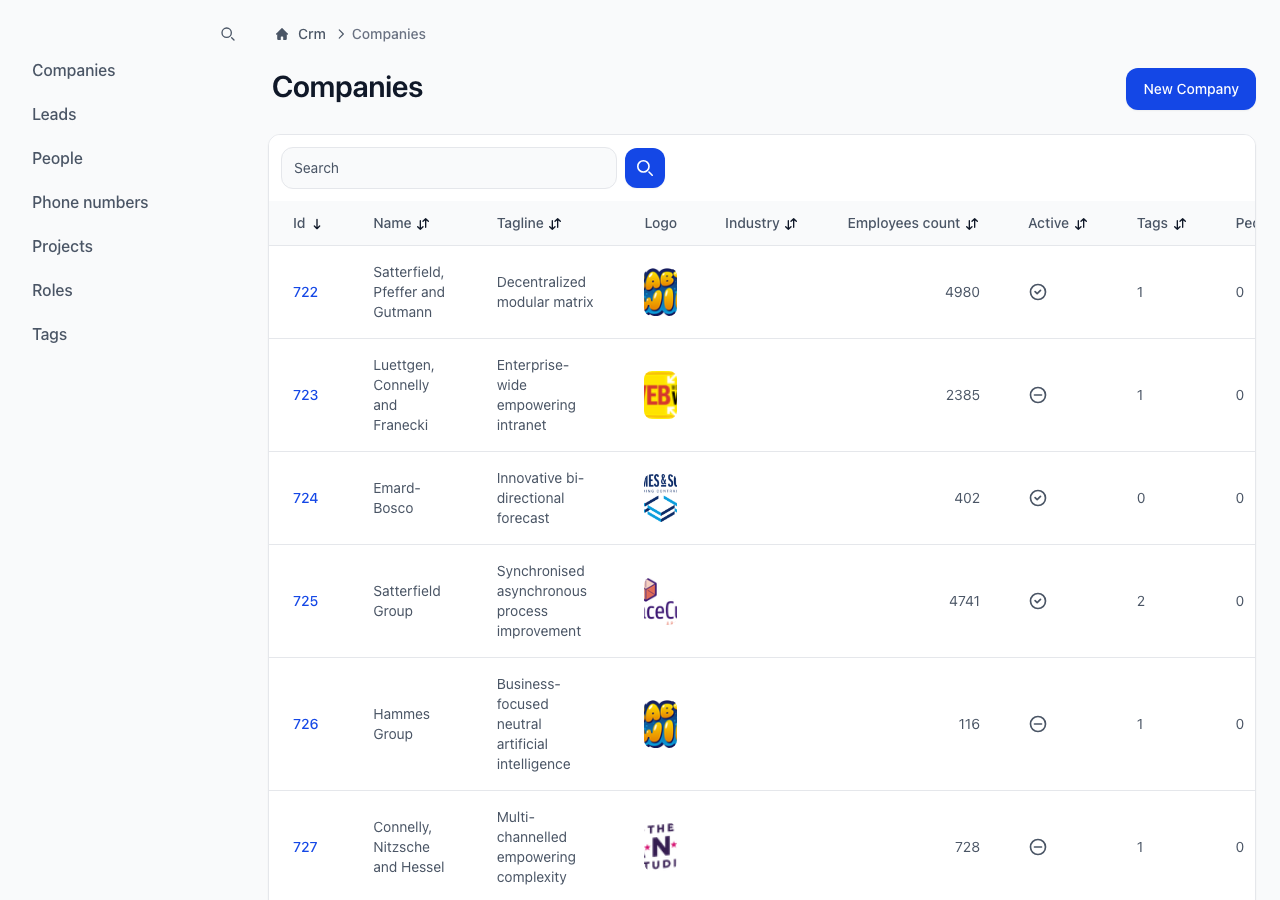Screen dimensions: 1280x900
Task: Click inactive icon for company 727
Action: pyautogui.click(x=1038, y=847)
